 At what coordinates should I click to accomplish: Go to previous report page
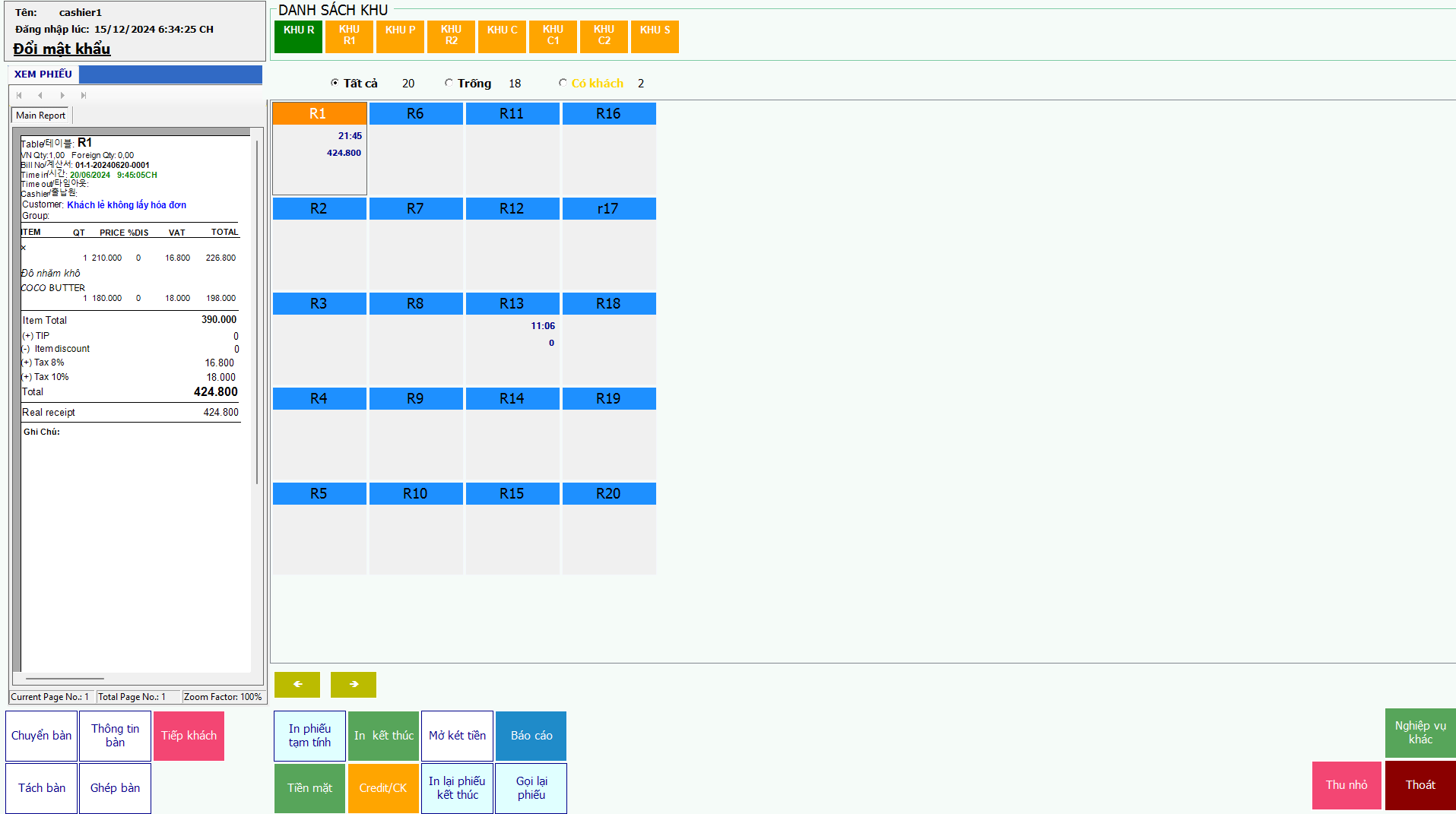40,96
